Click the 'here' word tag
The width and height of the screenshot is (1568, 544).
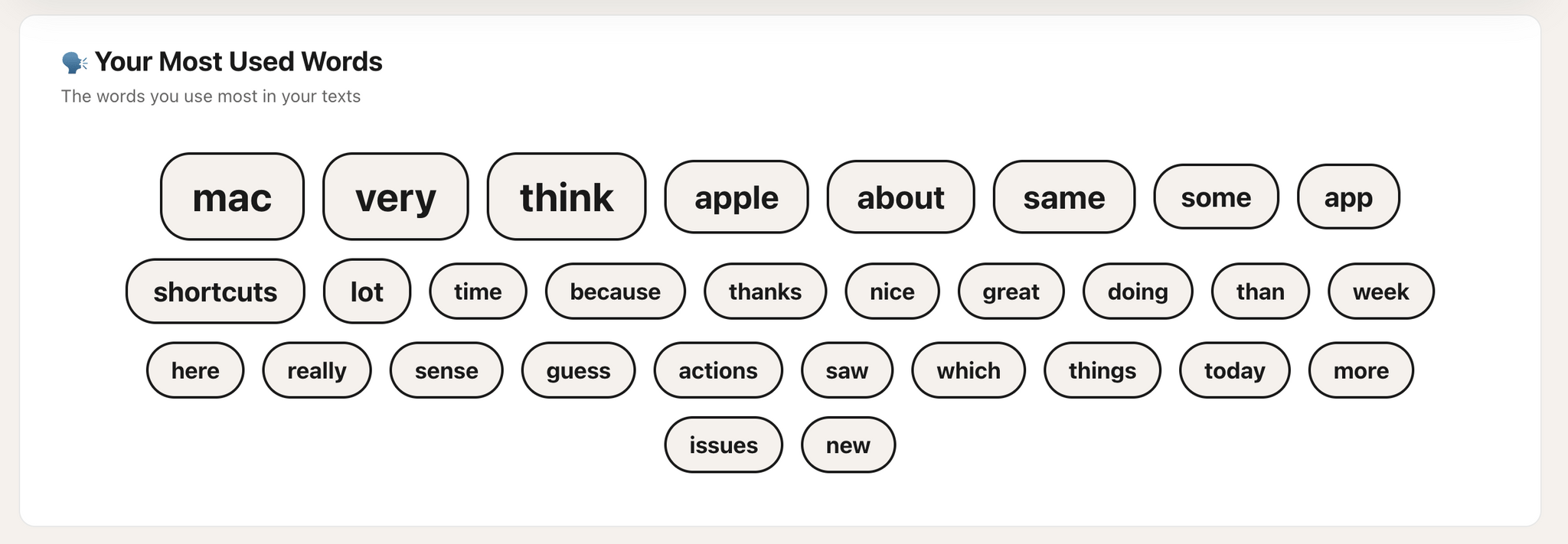point(195,370)
